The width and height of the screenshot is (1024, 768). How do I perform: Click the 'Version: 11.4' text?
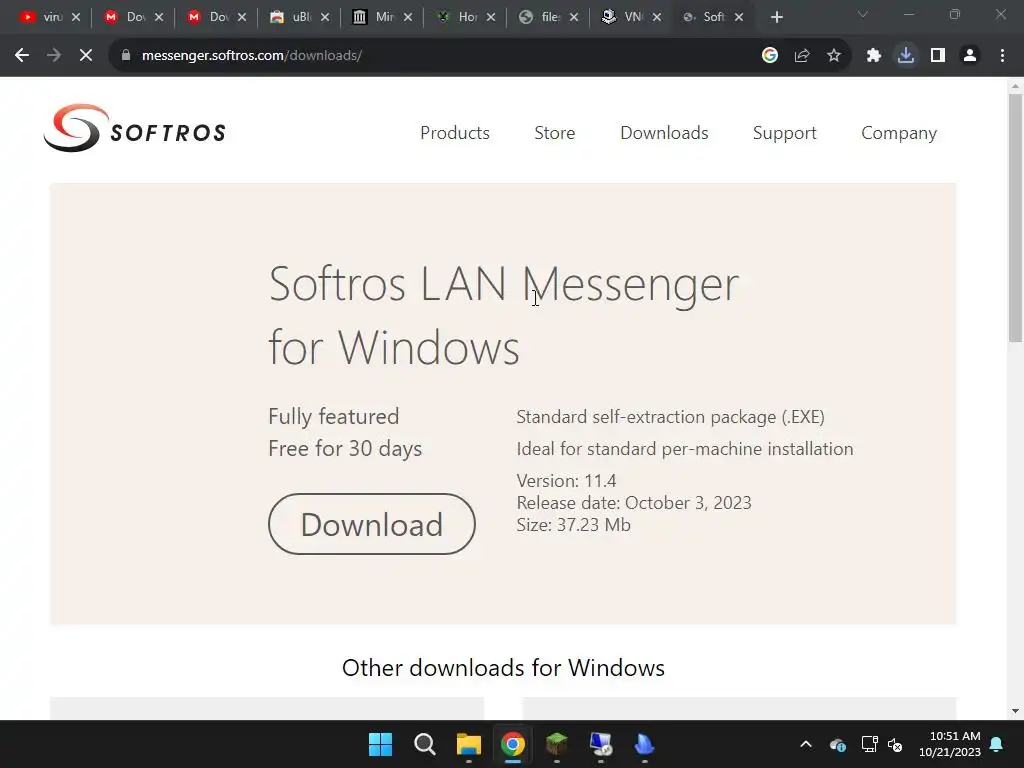[x=566, y=481]
